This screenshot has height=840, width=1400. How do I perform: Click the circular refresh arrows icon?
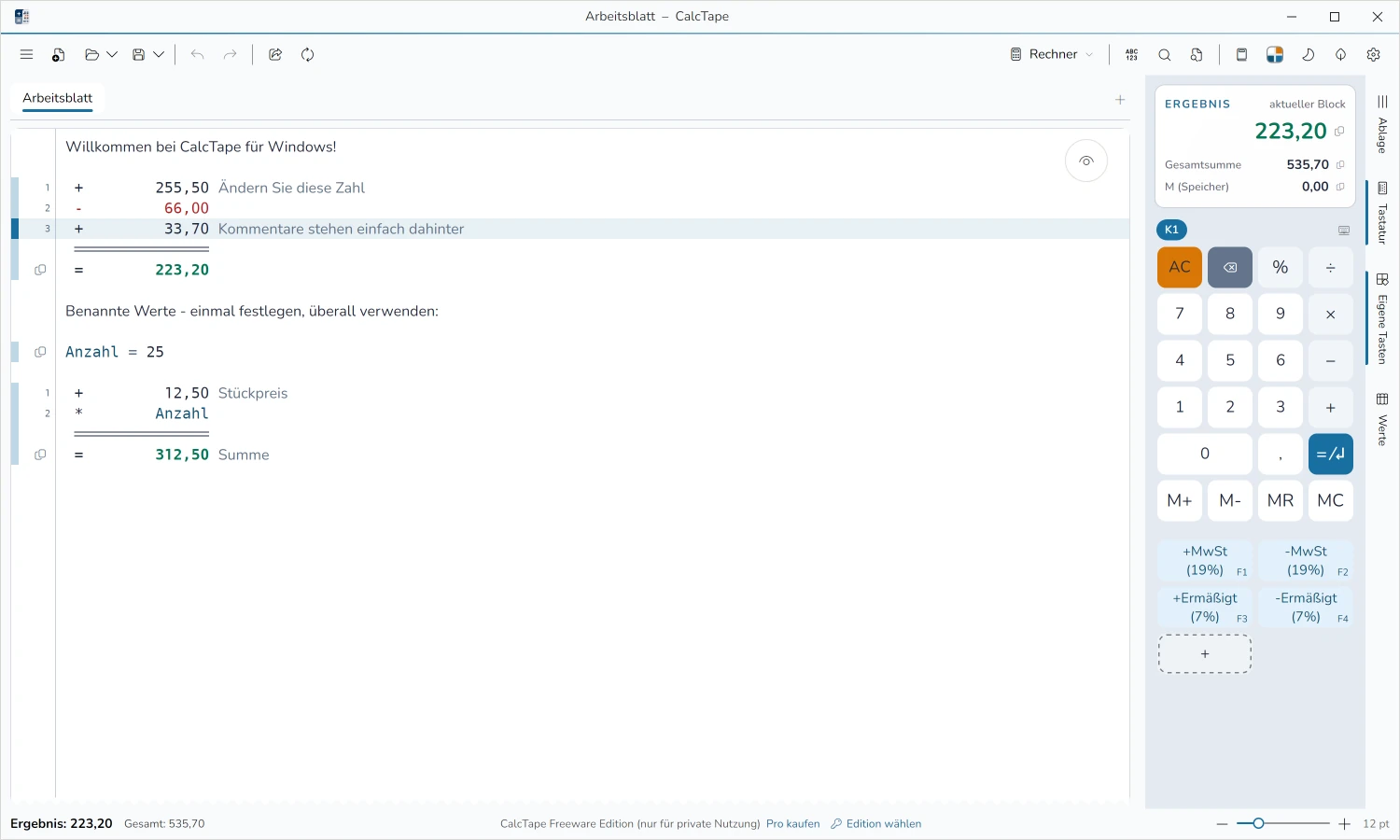click(x=307, y=55)
